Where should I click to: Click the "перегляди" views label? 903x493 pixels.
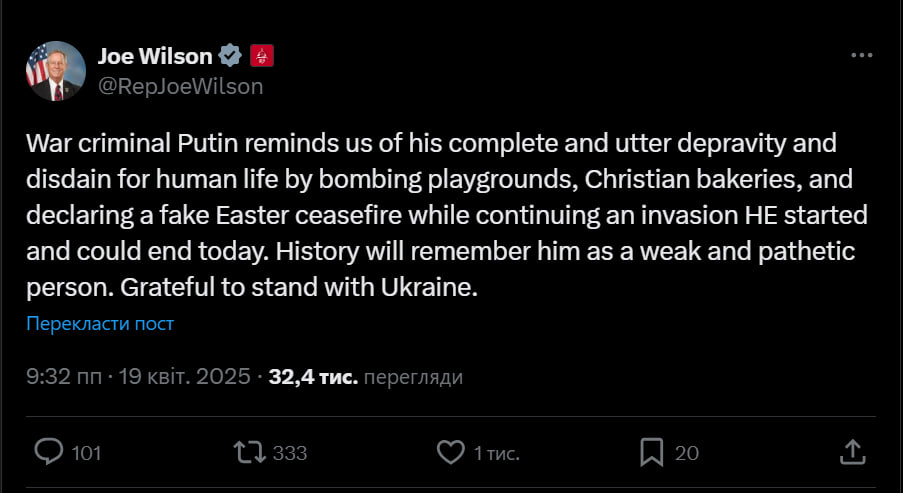click(x=413, y=378)
